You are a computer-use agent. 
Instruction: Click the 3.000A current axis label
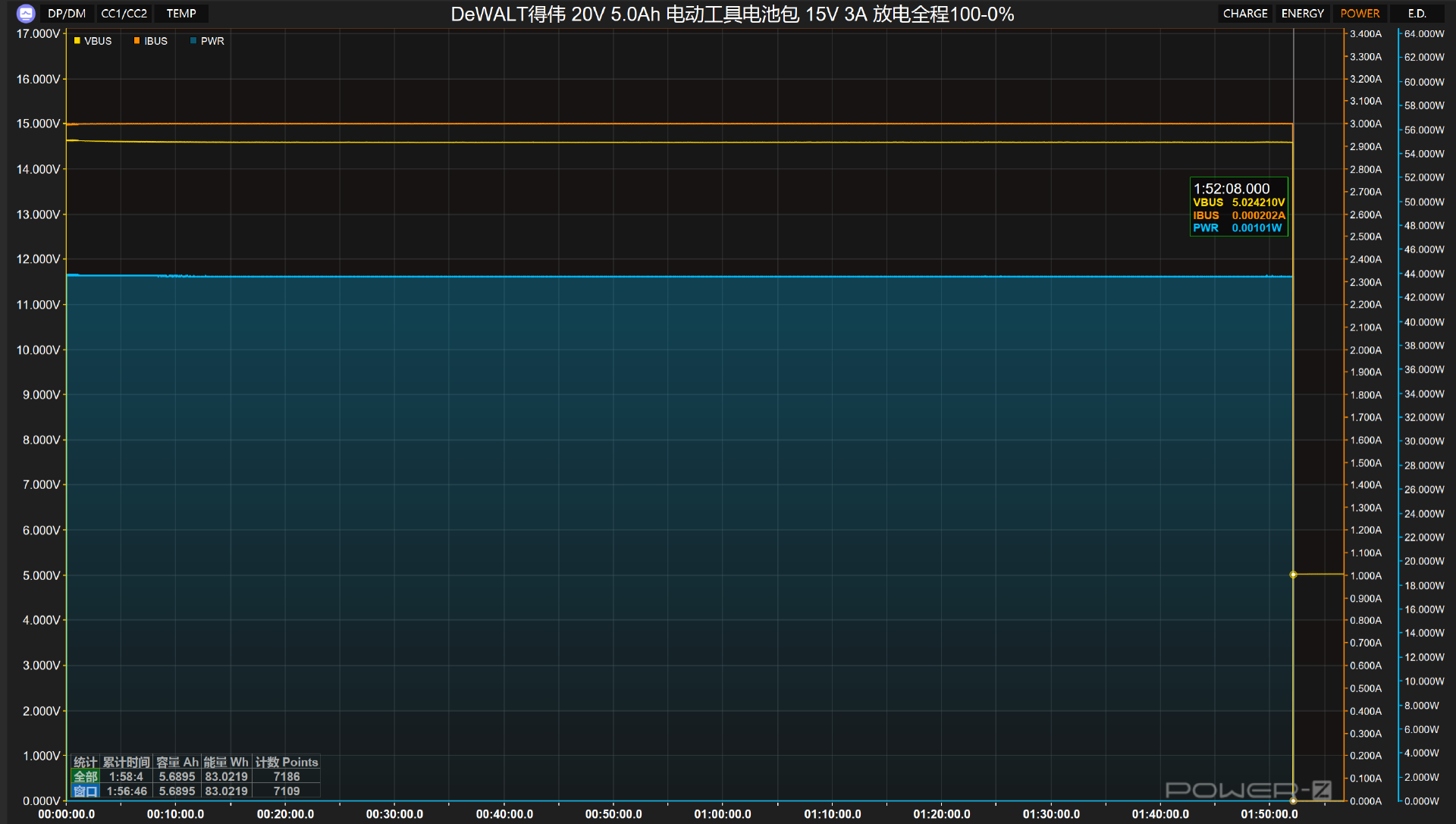[x=1366, y=124]
